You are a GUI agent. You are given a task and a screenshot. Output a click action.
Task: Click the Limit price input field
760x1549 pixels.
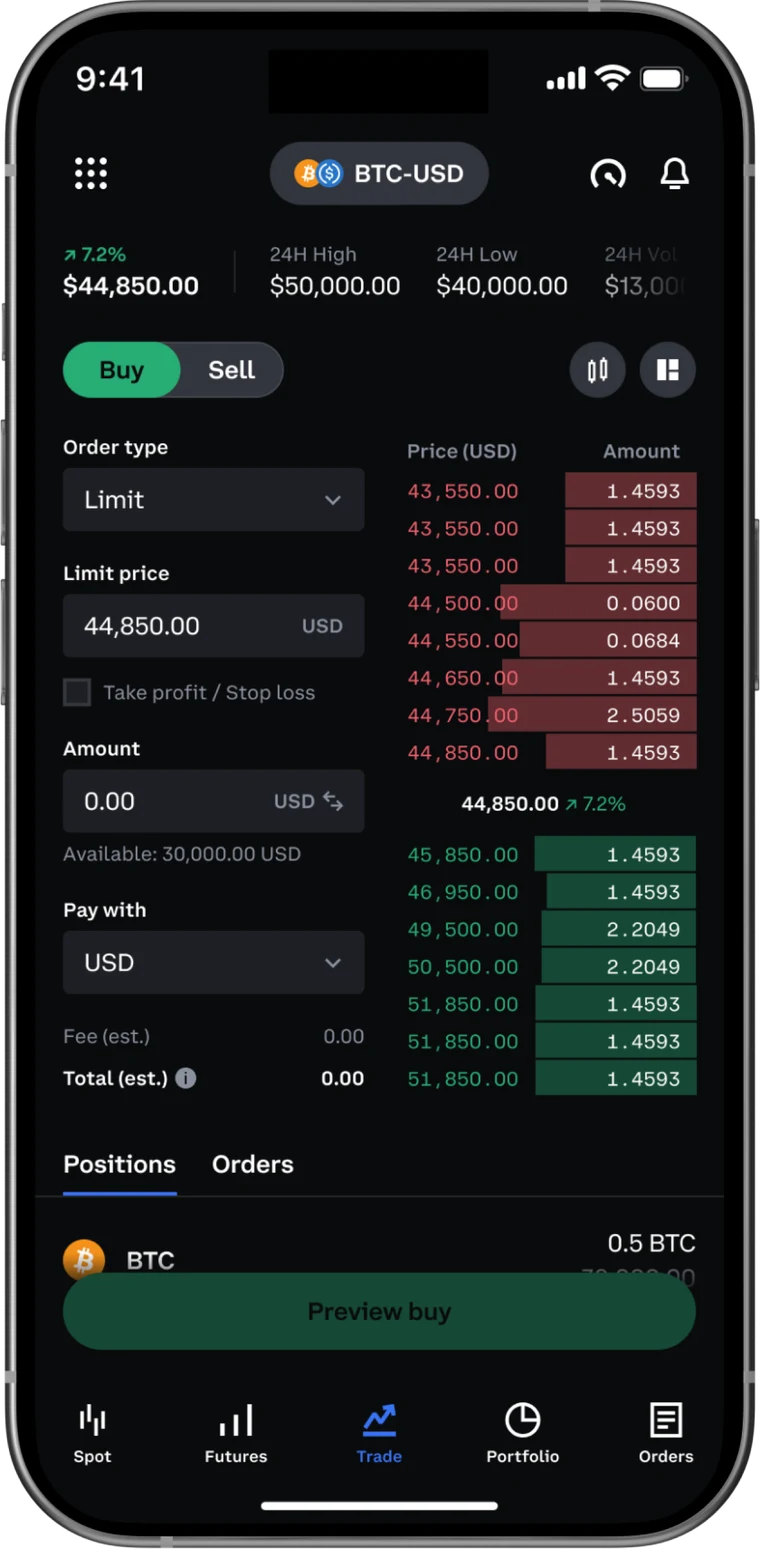click(x=213, y=626)
